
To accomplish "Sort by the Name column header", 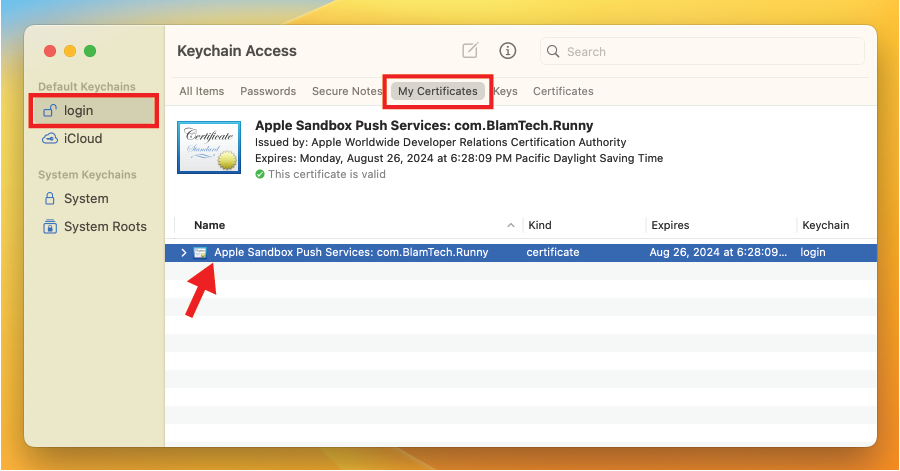I will point(210,225).
